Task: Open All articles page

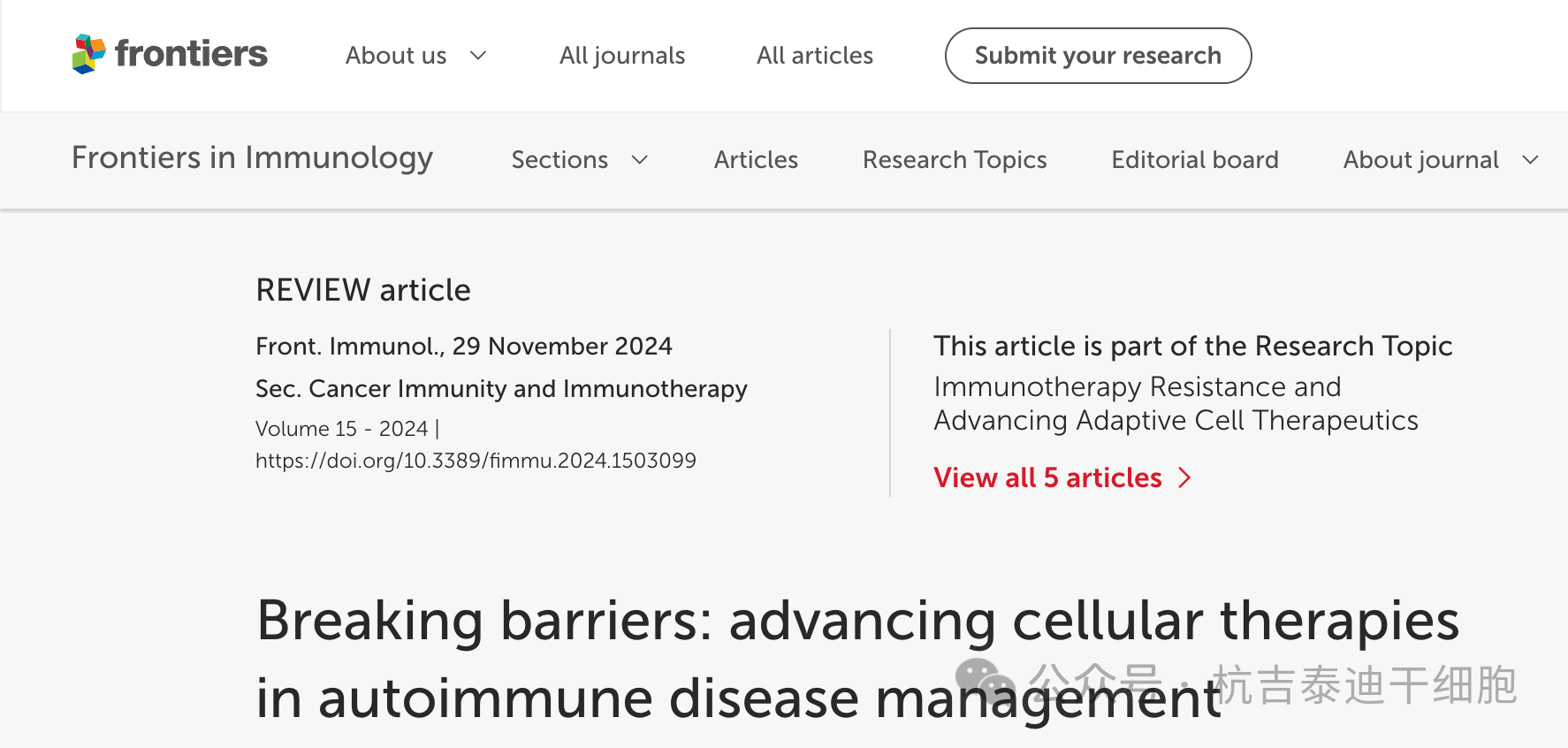Action: click(814, 56)
